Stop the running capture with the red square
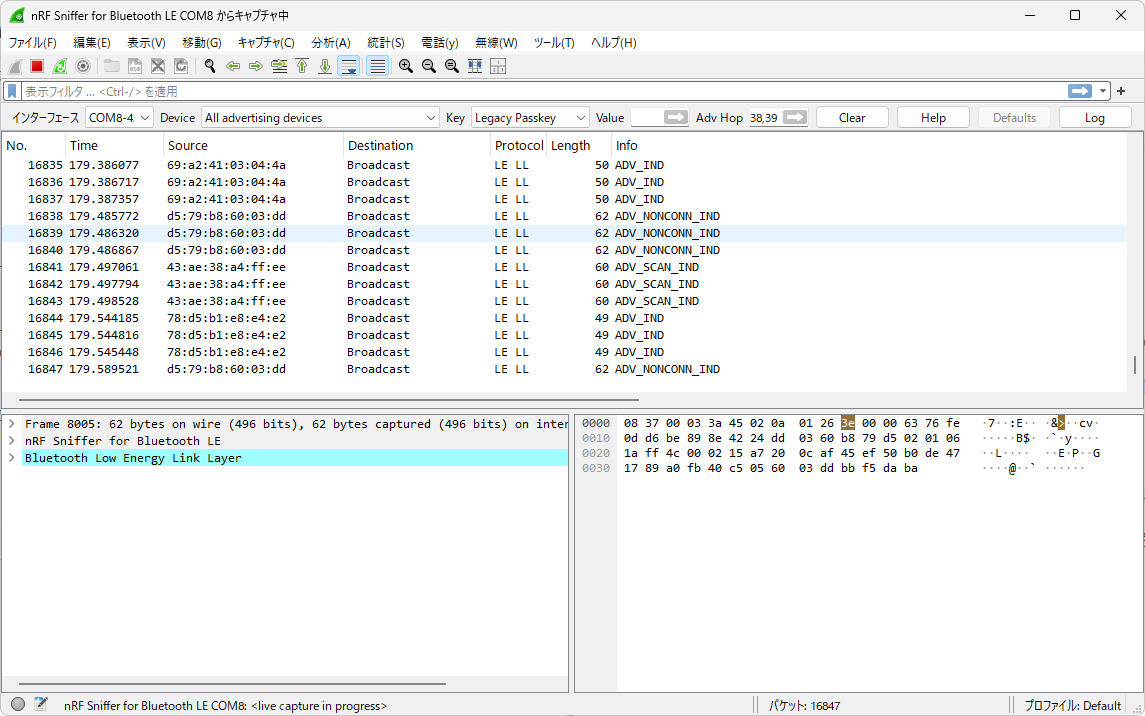 pos(37,66)
